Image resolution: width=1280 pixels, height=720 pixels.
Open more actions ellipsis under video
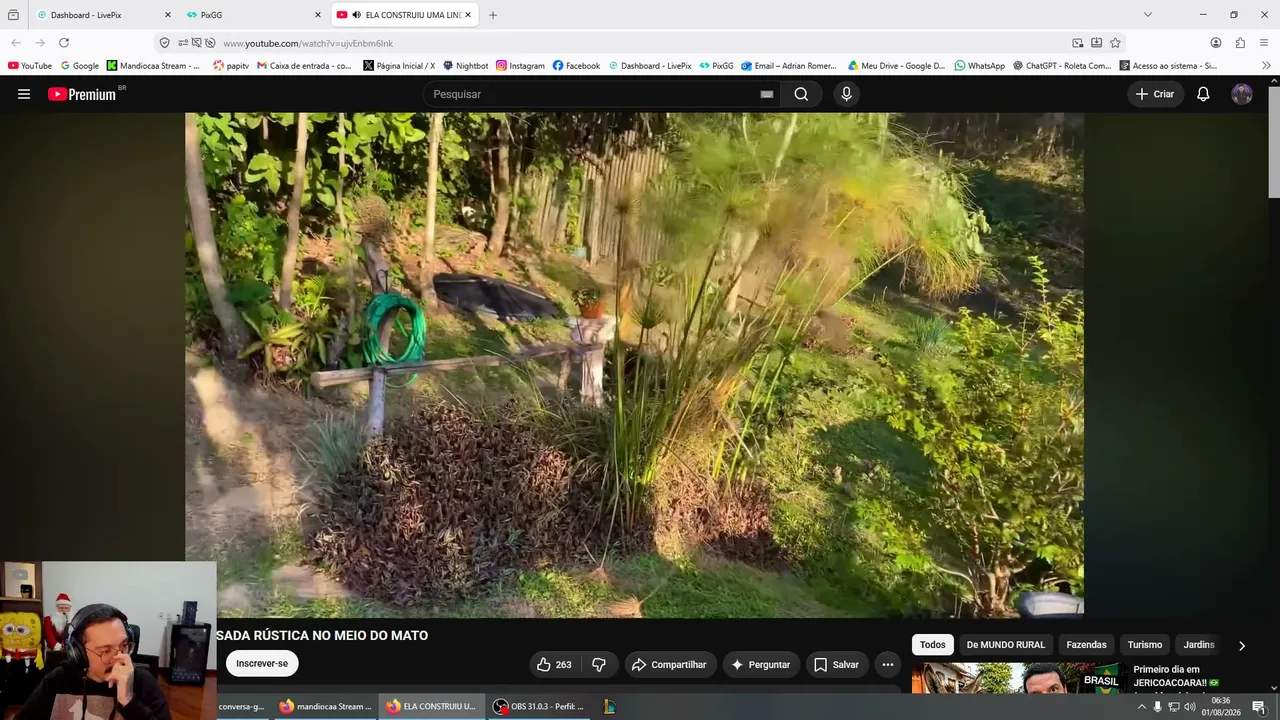[887, 665]
